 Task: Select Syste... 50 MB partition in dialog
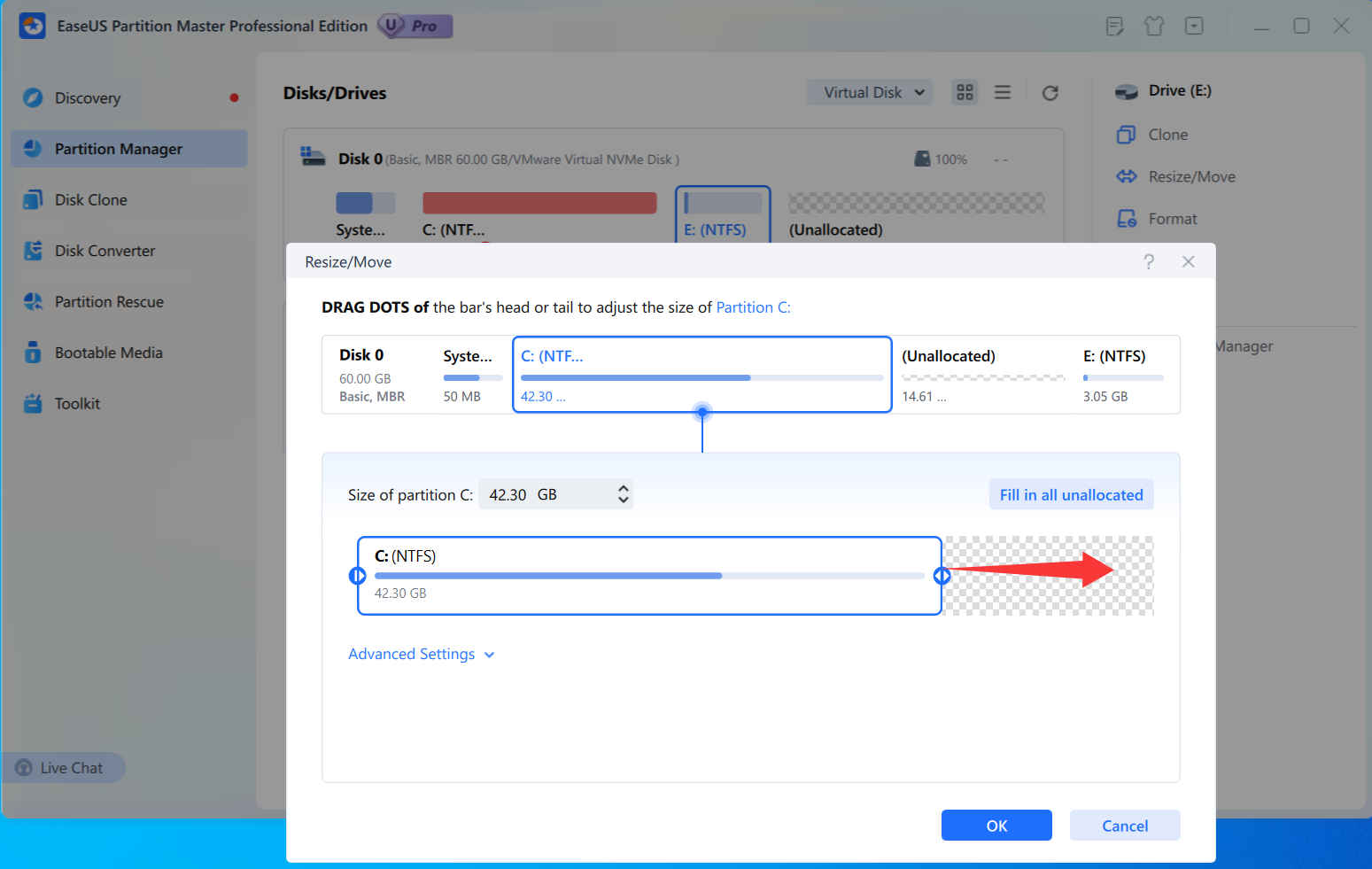click(x=473, y=375)
